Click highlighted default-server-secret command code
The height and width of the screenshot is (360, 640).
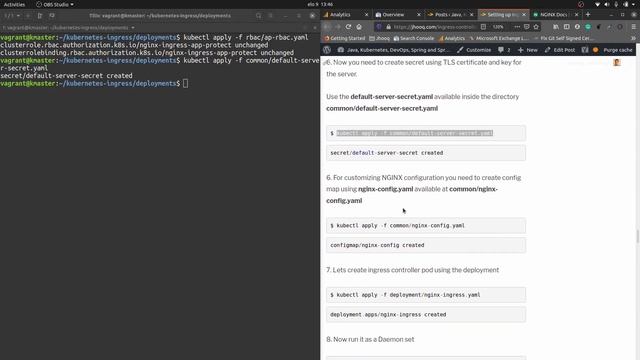[x=415, y=133]
